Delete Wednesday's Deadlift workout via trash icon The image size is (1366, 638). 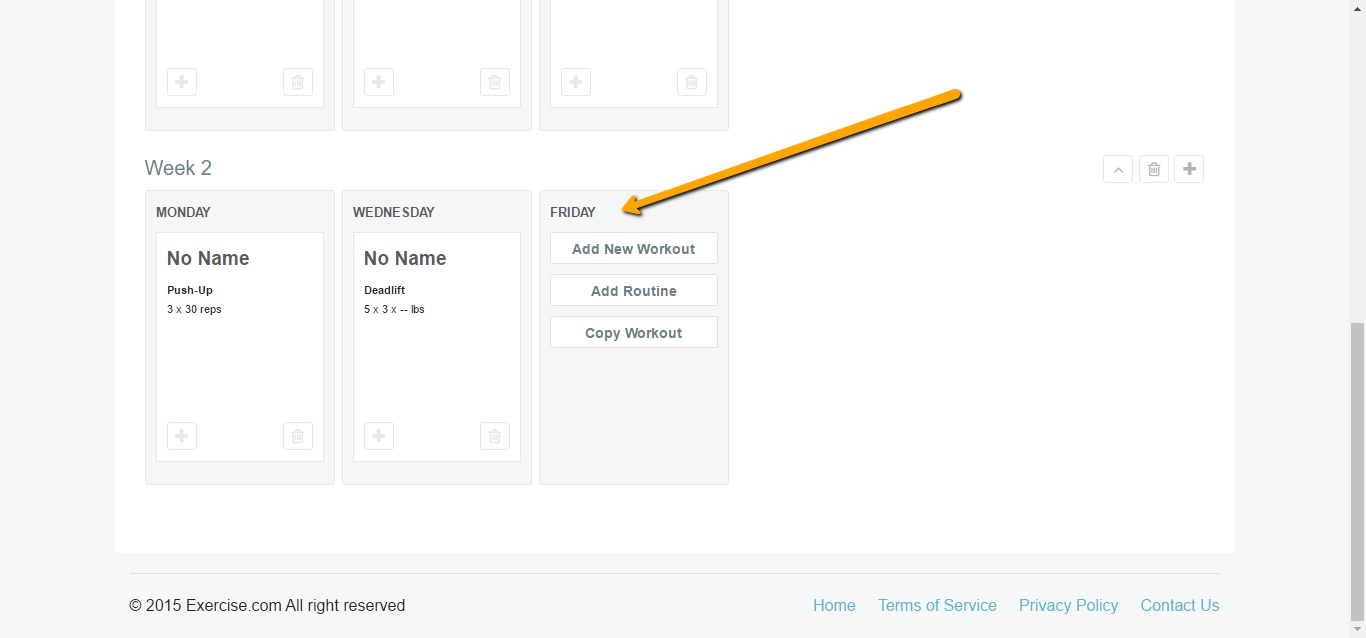pos(495,436)
